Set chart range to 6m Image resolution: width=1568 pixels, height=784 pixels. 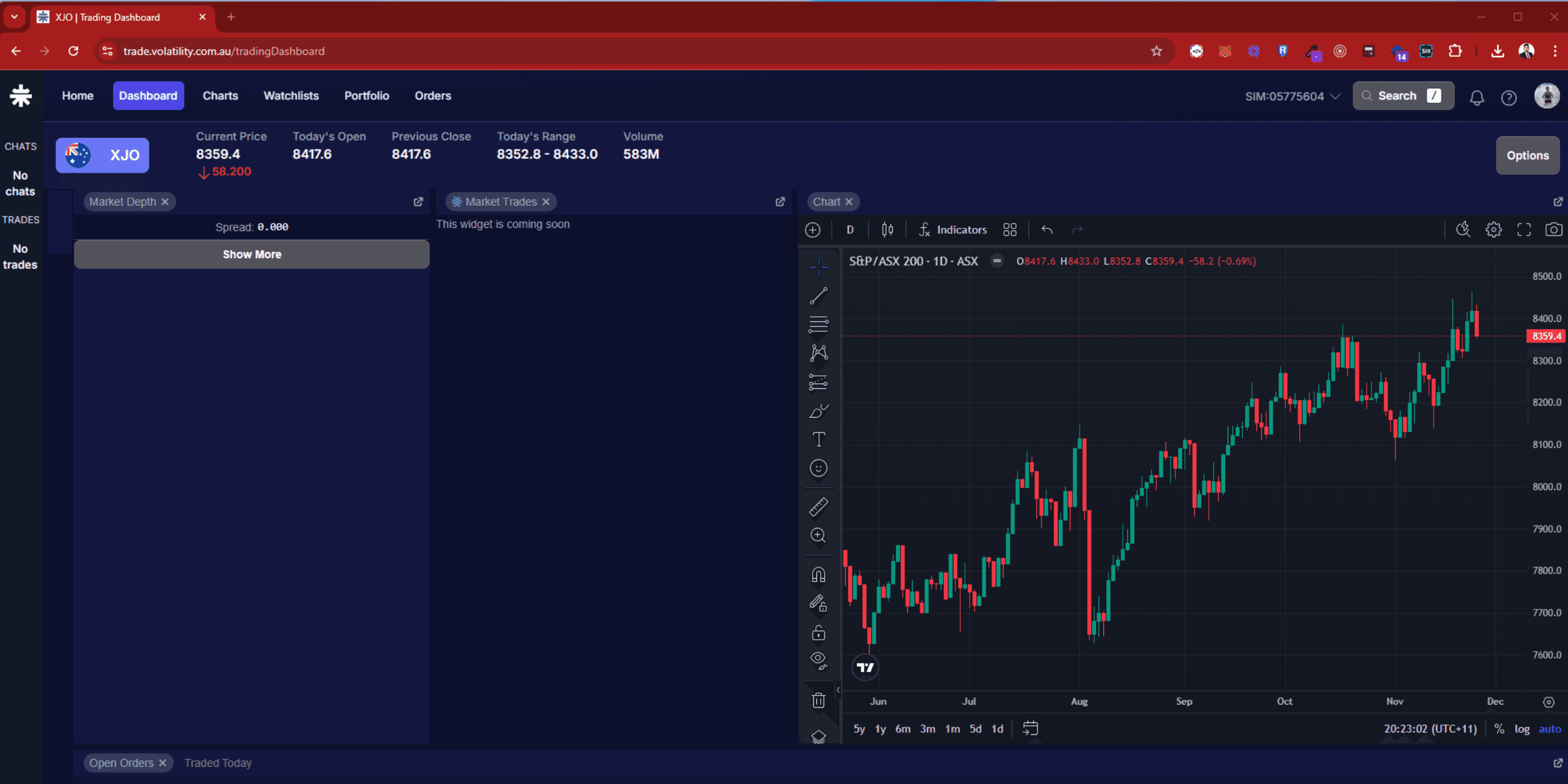[903, 729]
